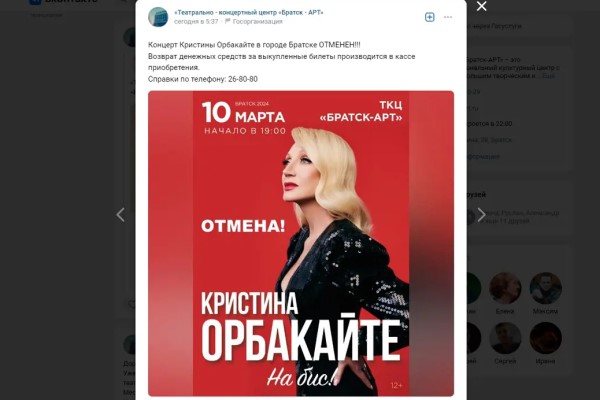The image size is (600, 400).
Task: Click the Госорганизация label with flag
Action: [254, 22]
